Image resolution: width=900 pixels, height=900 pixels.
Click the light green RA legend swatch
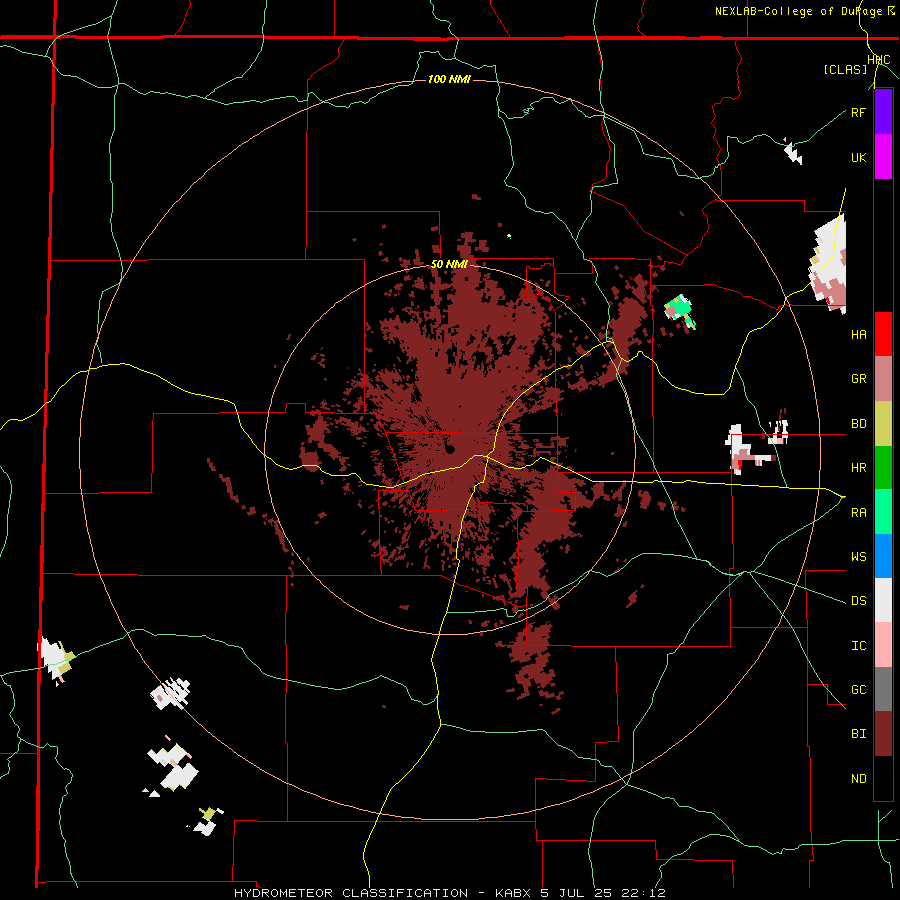[x=883, y=512]
